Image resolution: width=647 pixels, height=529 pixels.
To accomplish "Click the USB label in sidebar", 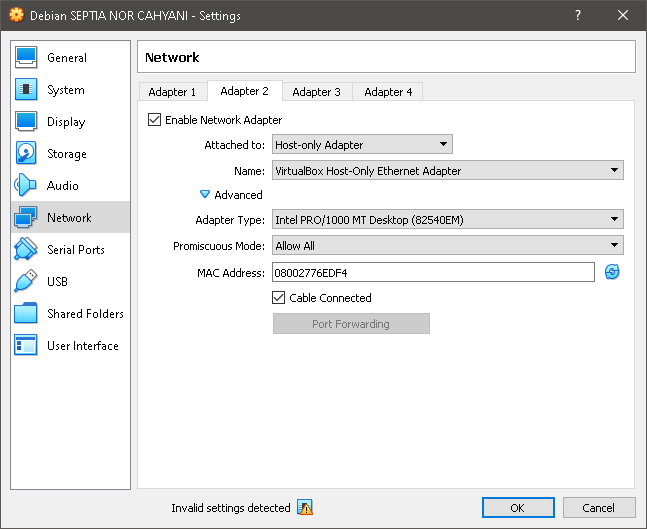I will [x=57, y=281].
